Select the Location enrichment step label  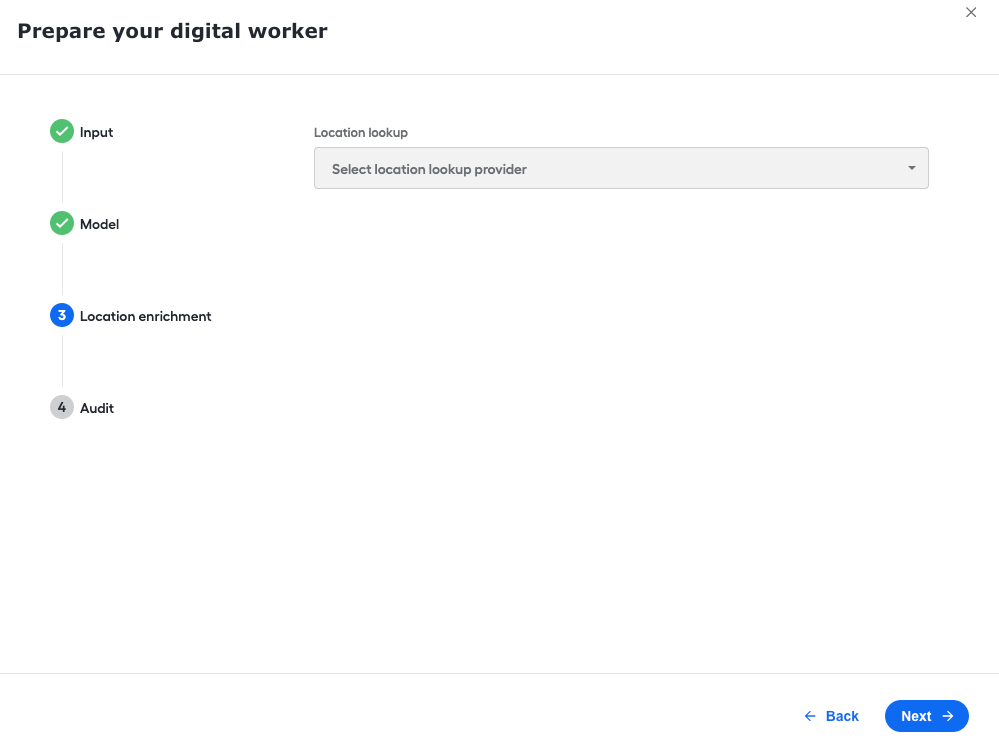click(145, 316)
